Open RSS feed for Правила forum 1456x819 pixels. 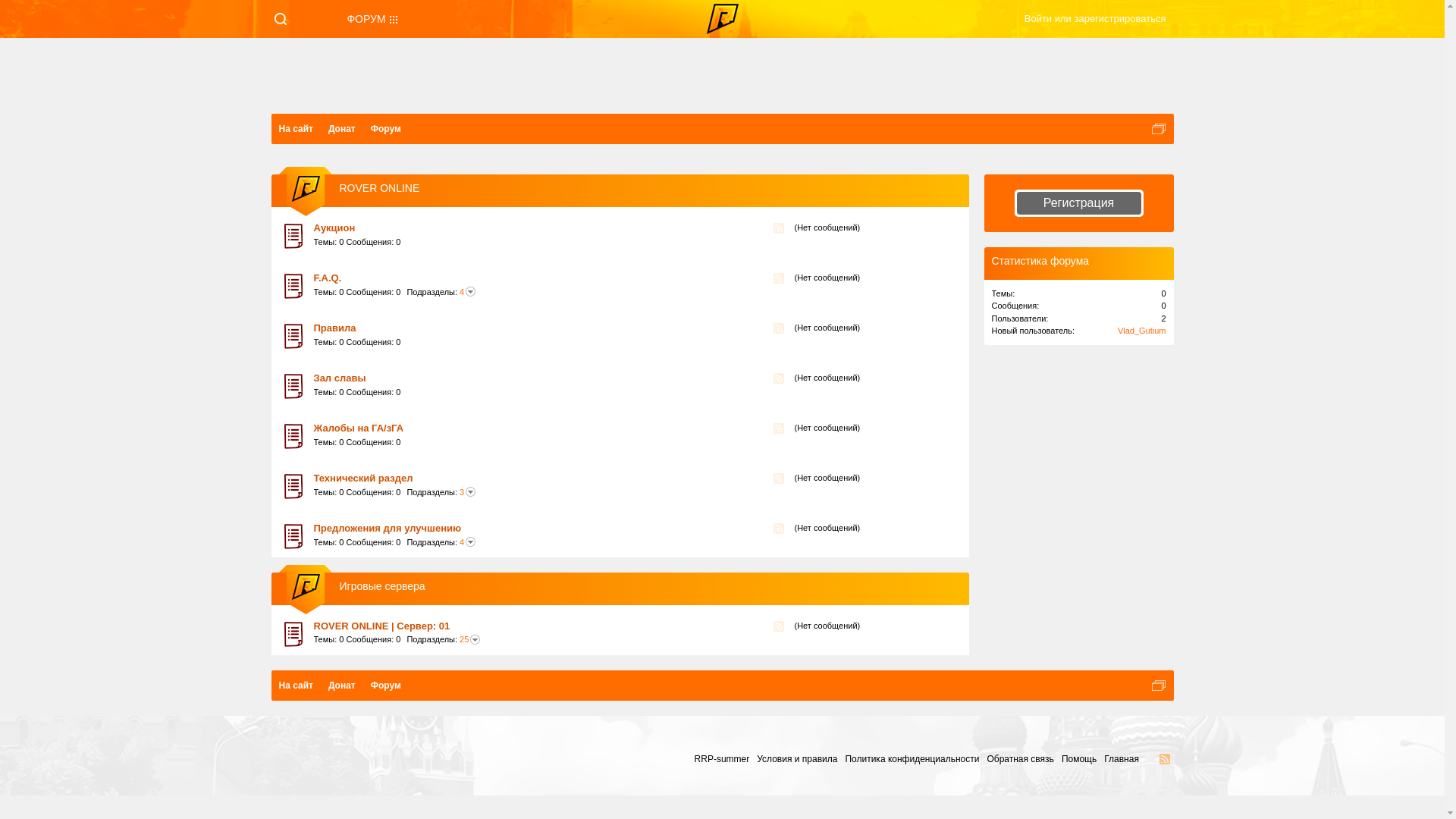[x=779, y=328]
